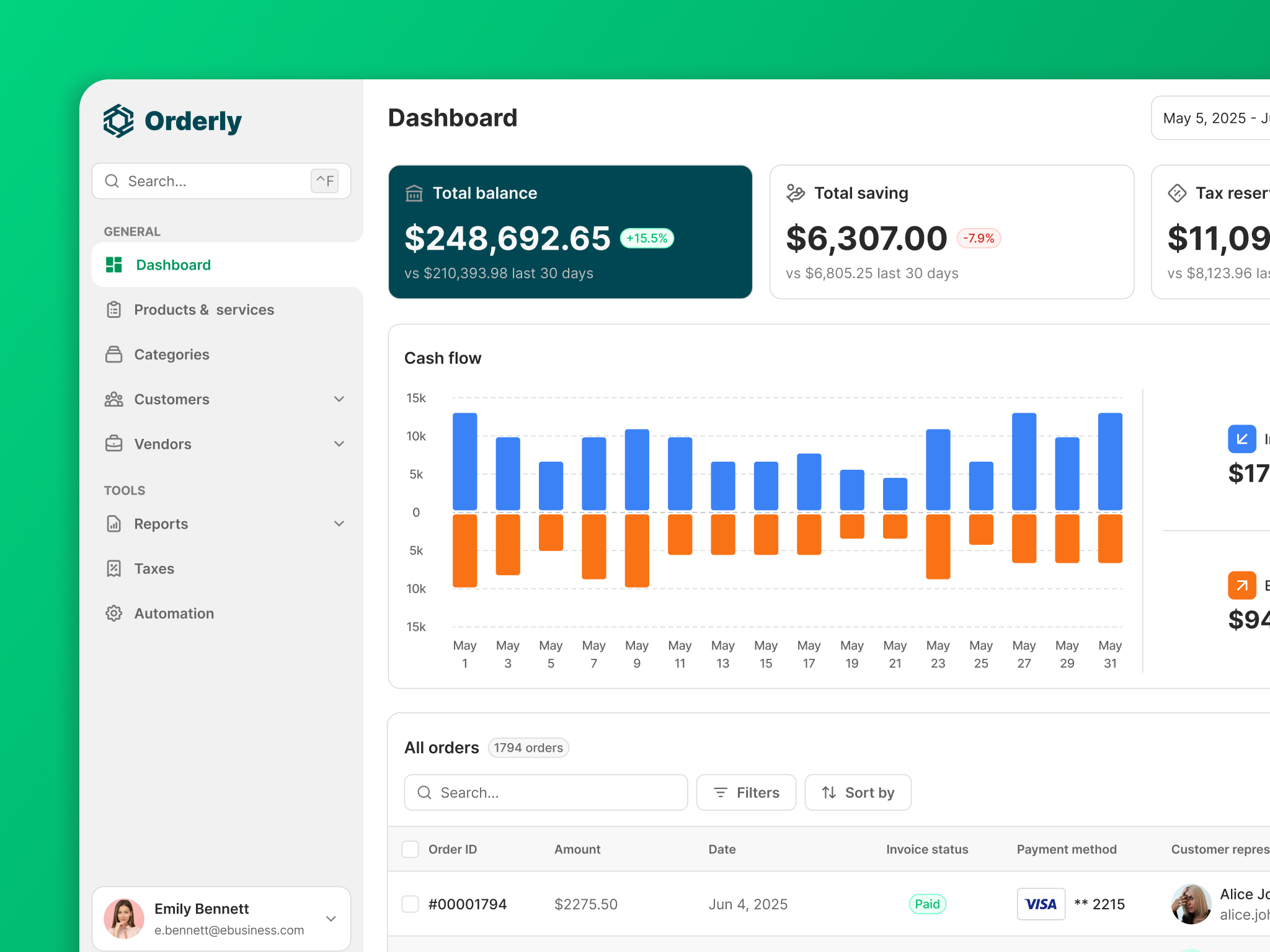Click the -7.9% saving change badge
Viewport: 1270px width, 952px height.
tap(979, 238)
